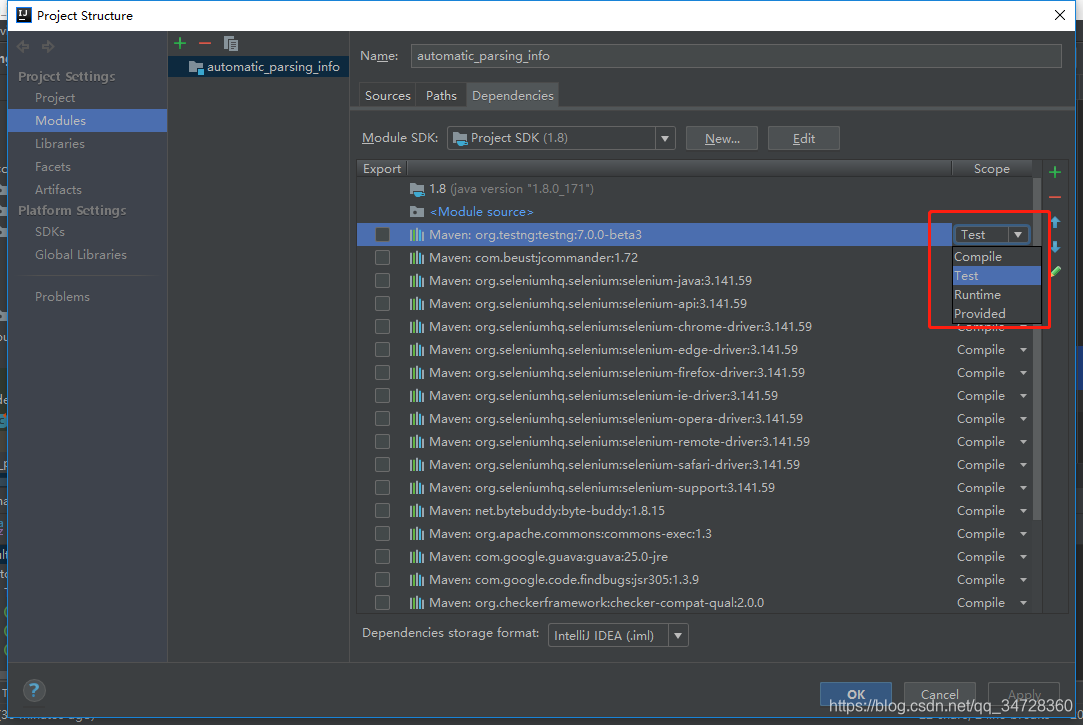Click the green pencil edit-dependency icon
The image size is (1083, 725).
[x=1055, y=271]
